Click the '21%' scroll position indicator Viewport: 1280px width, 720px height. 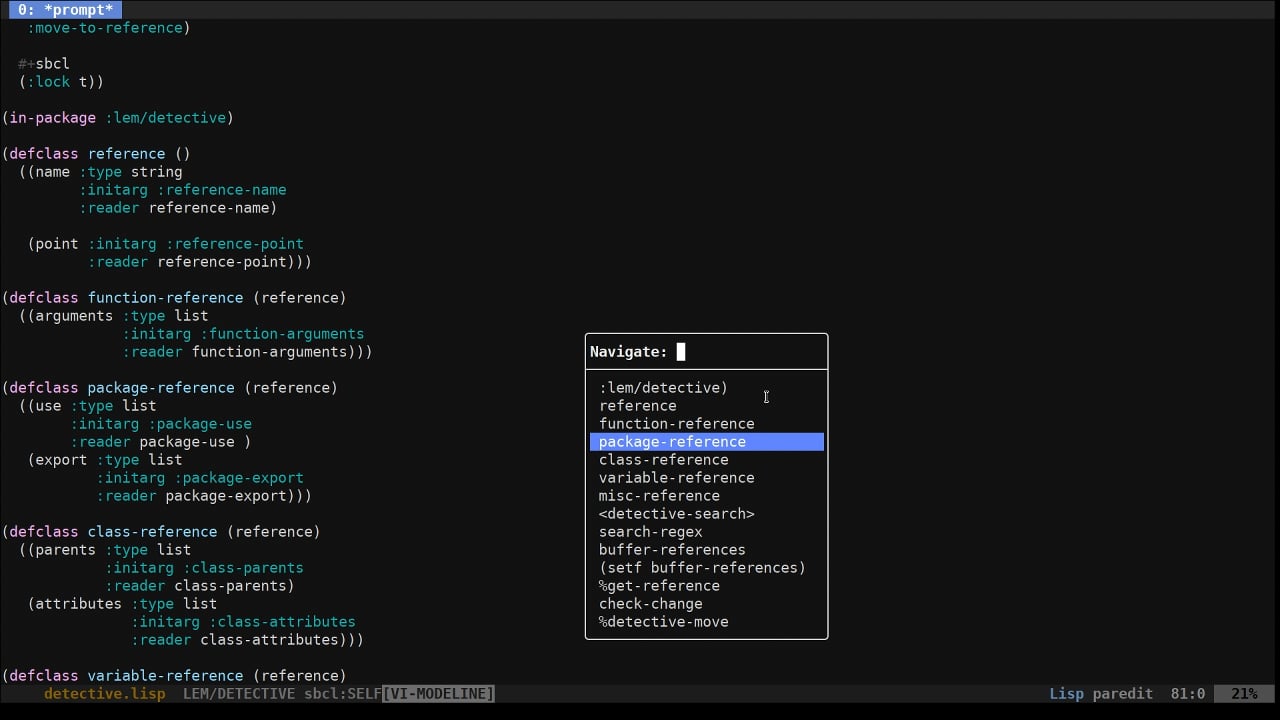click(1244, 693)
